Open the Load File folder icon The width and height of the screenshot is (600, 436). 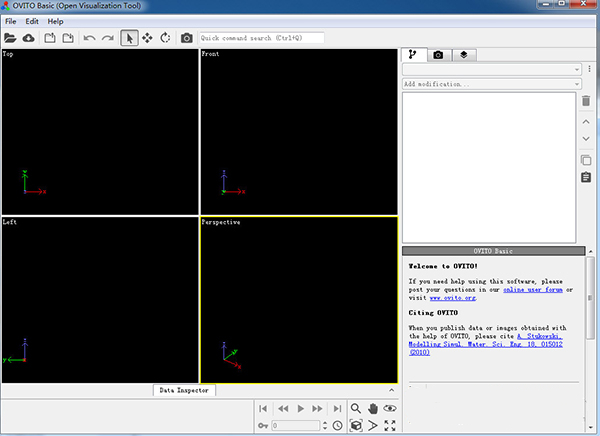pyautogui.click(x=10, y=38)
